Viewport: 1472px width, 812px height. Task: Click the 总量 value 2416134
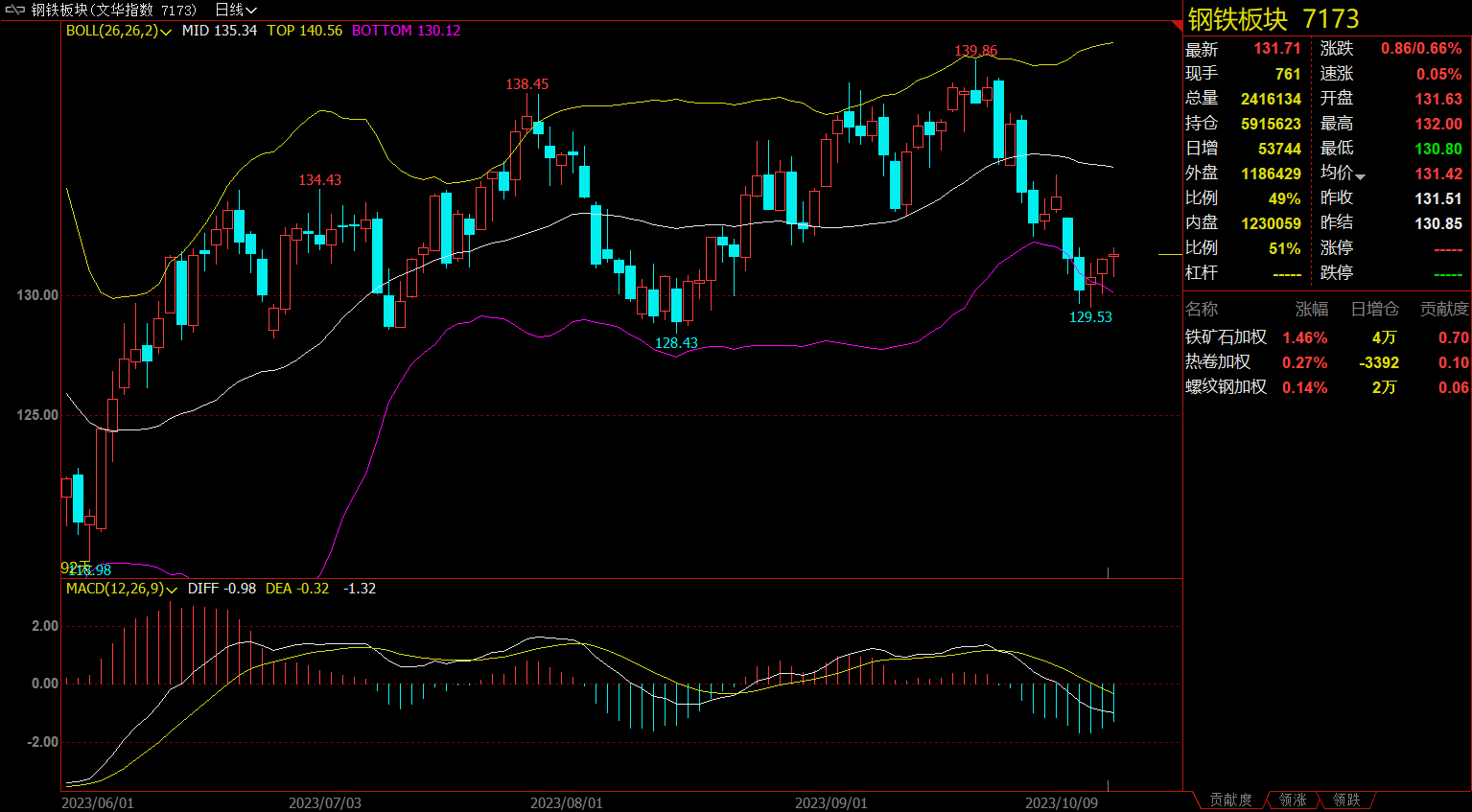click(1271, 99)
